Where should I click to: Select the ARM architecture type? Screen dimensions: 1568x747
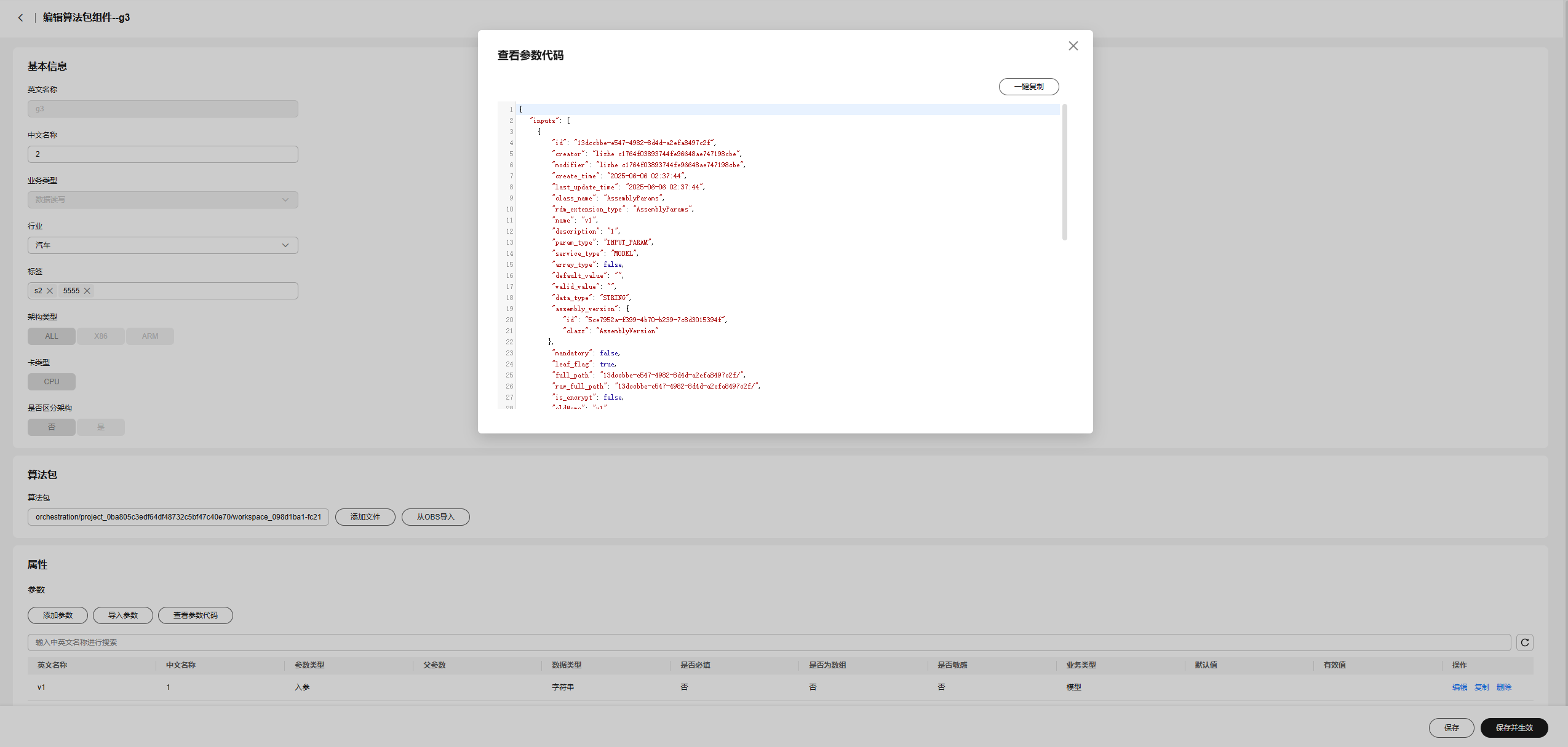click(150, 336)
